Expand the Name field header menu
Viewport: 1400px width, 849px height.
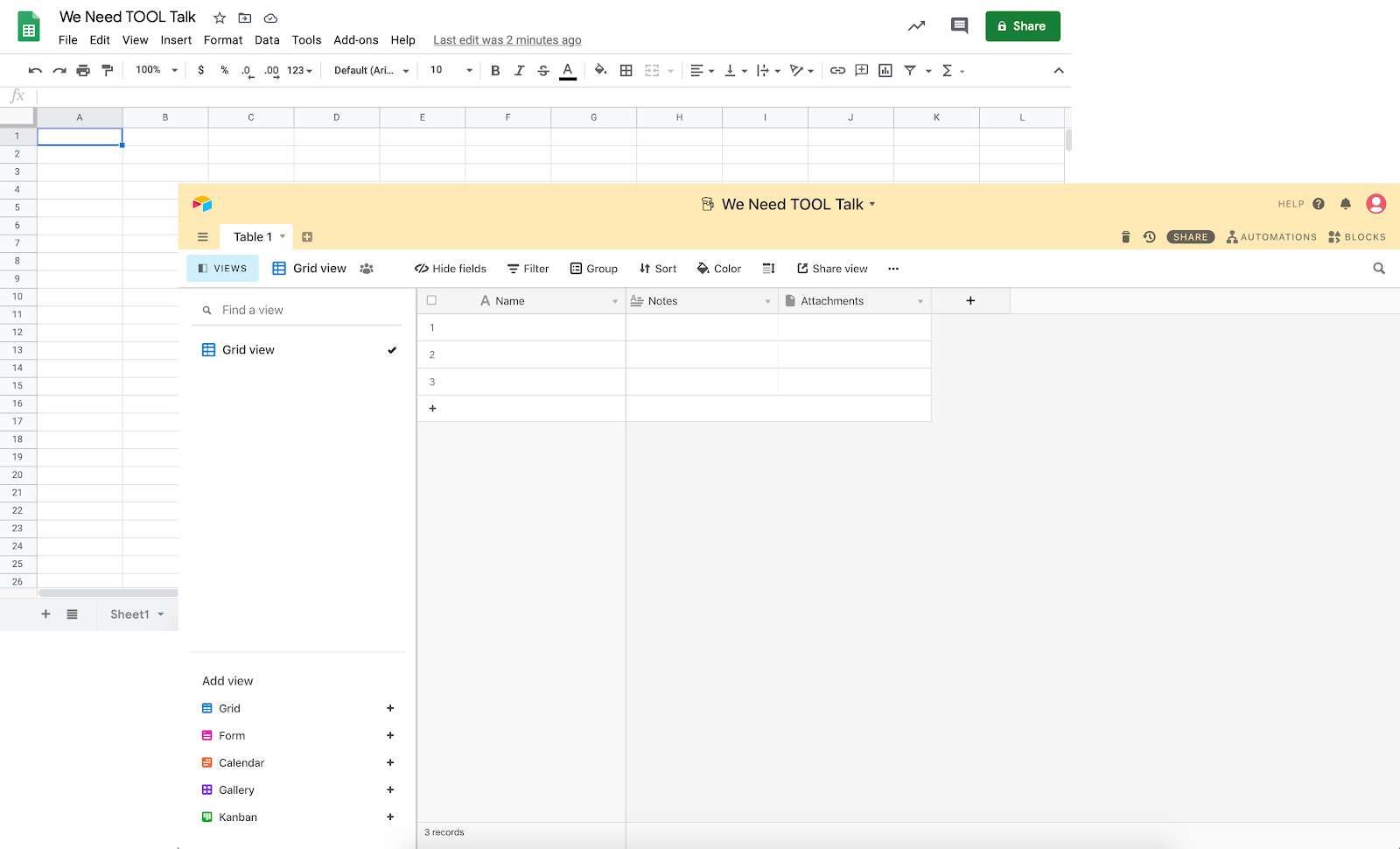pos(615,300)
